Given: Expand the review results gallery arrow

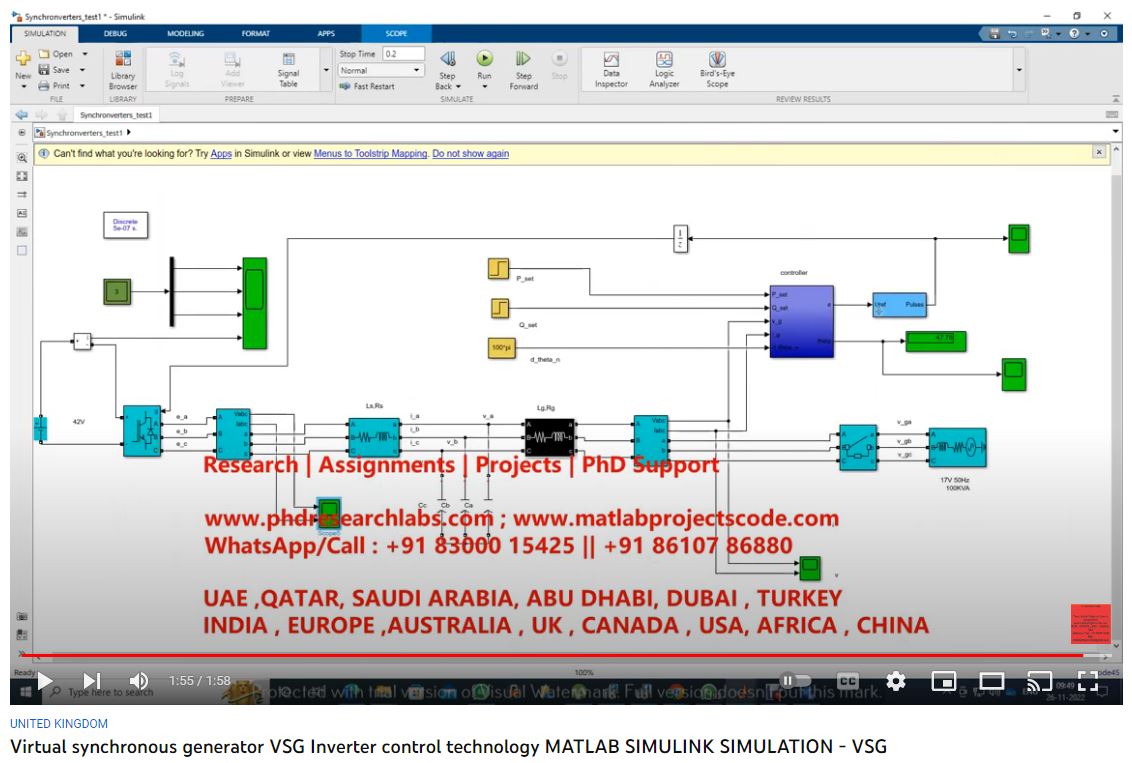Looking at the screenshot, I should pos(1019,70).
